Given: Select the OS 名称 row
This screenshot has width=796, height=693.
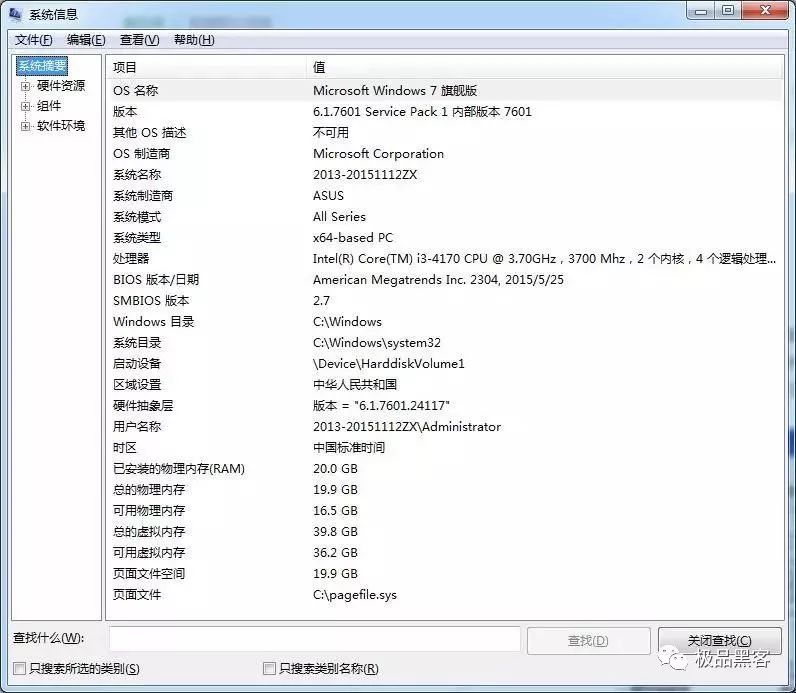Looking at the screenshot, I should click(445, 90).
